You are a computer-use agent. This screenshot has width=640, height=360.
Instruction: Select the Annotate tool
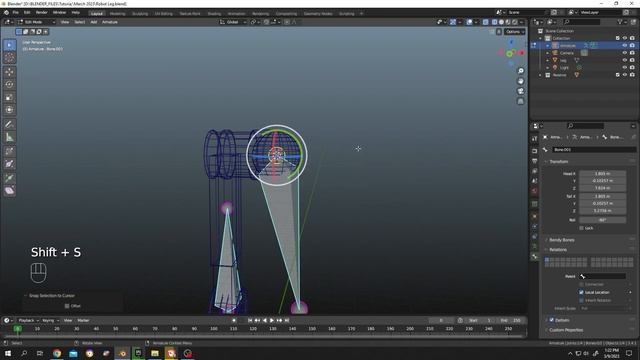tap(9, 124)
